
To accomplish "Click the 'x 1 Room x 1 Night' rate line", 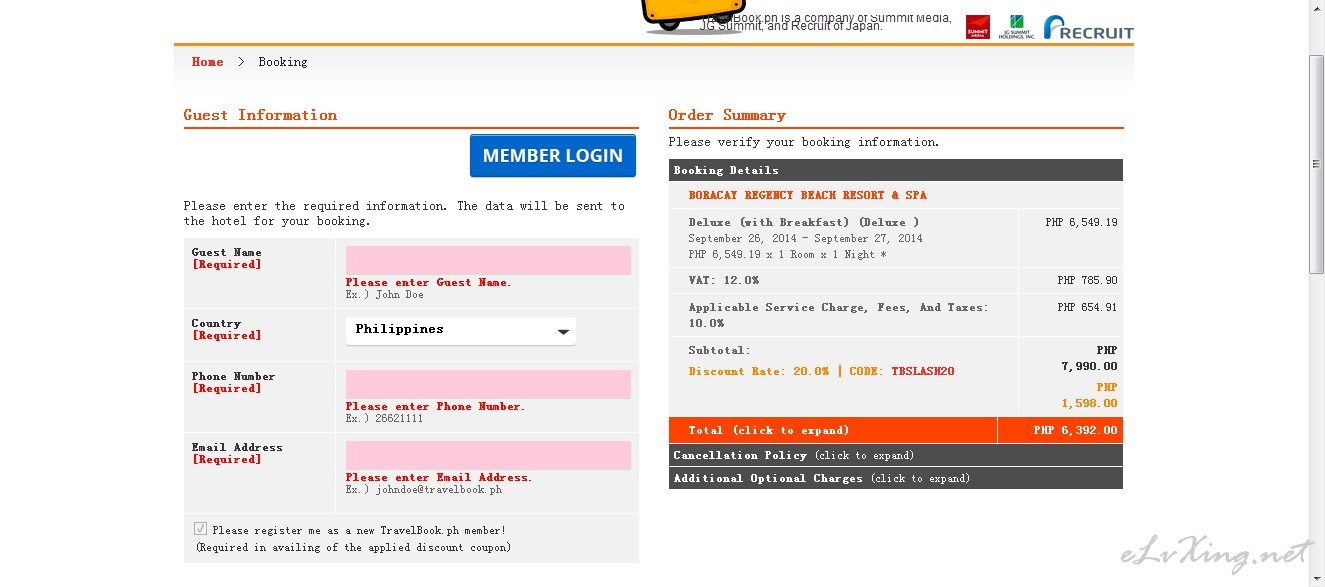I will (x=788, y=255).
